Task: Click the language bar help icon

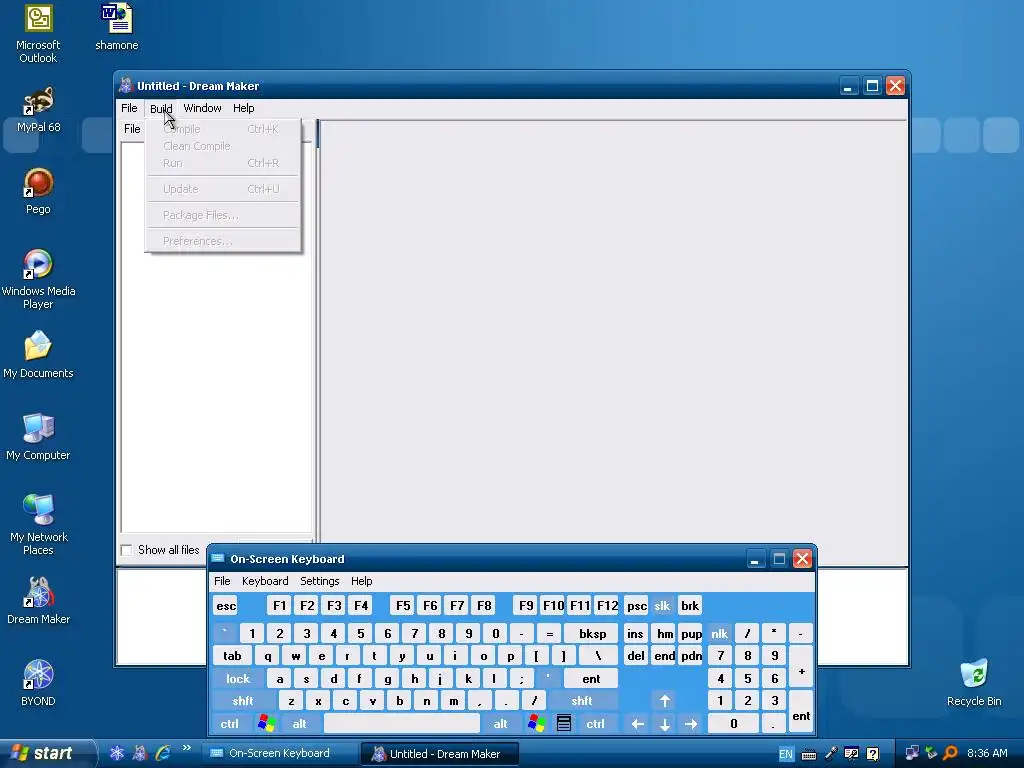Action: click(x=872, y=754)
